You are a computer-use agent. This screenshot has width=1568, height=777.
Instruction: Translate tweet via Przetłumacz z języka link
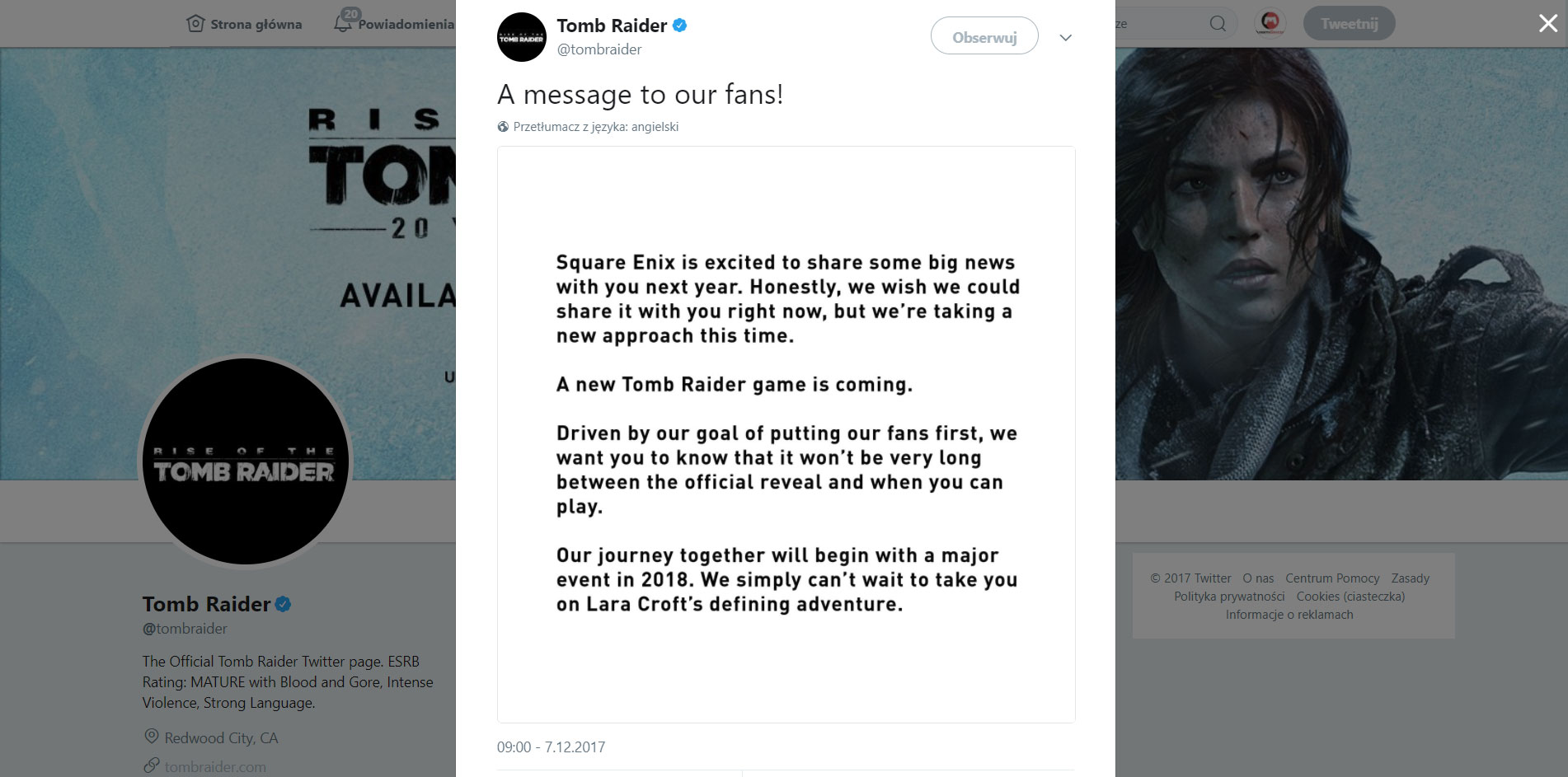point(596,127)
